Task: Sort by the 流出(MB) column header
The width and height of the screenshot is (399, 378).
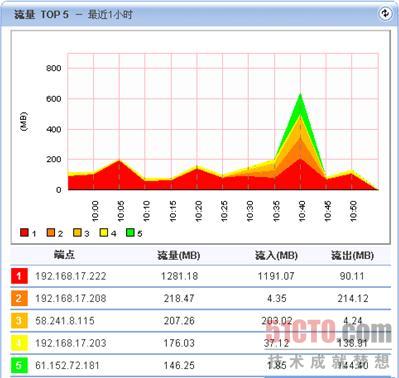Action: [x=352, y=255]
